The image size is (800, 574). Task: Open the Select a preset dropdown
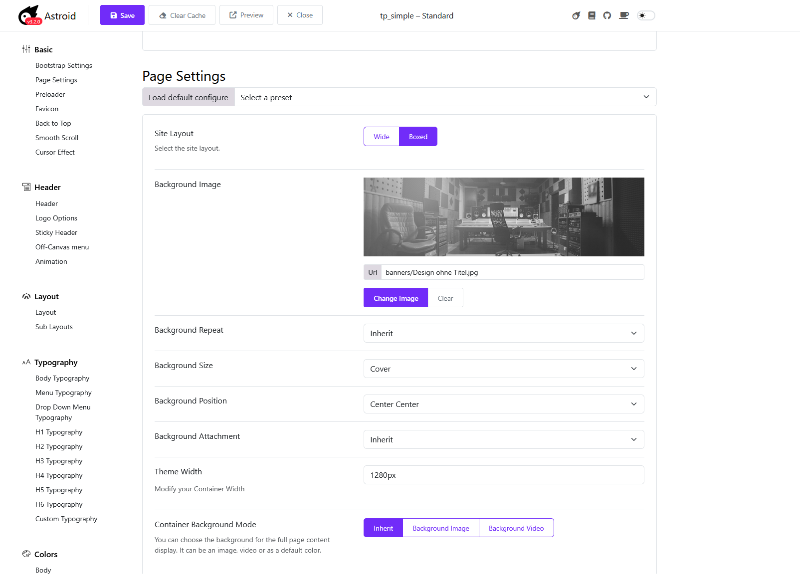pyautogui.click(x=445, y=97)
